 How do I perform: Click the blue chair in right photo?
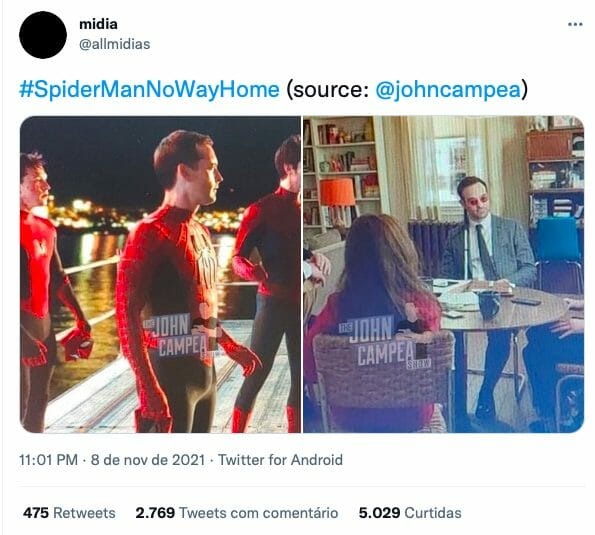pos(558,247)
